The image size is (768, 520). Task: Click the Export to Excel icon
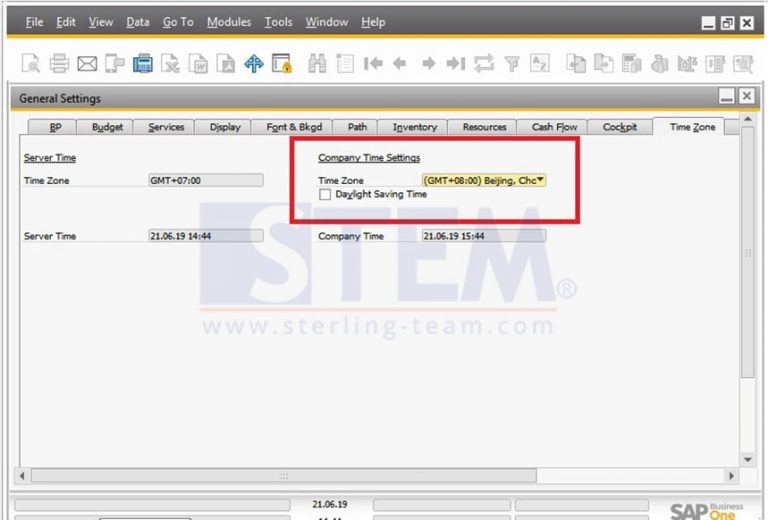171,64
